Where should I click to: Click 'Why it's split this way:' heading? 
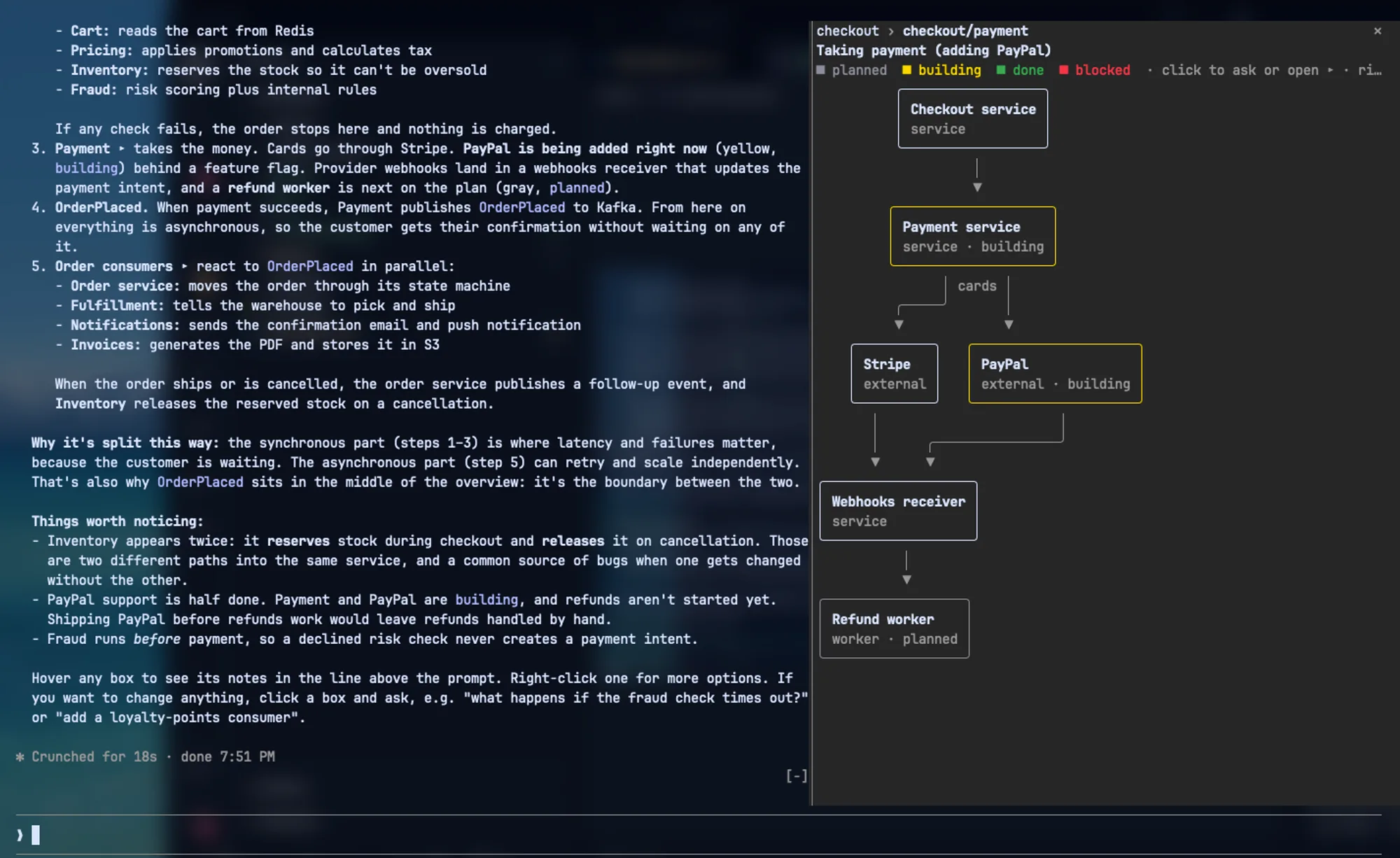click(125, 443)
